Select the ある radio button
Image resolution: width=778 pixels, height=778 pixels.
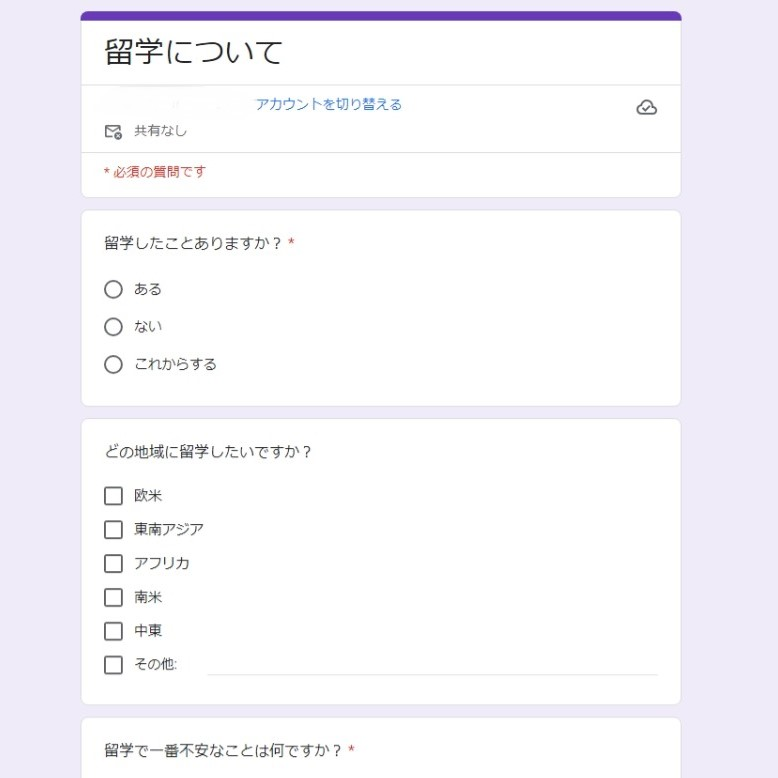pyautogui.click(x=113, y=289)
